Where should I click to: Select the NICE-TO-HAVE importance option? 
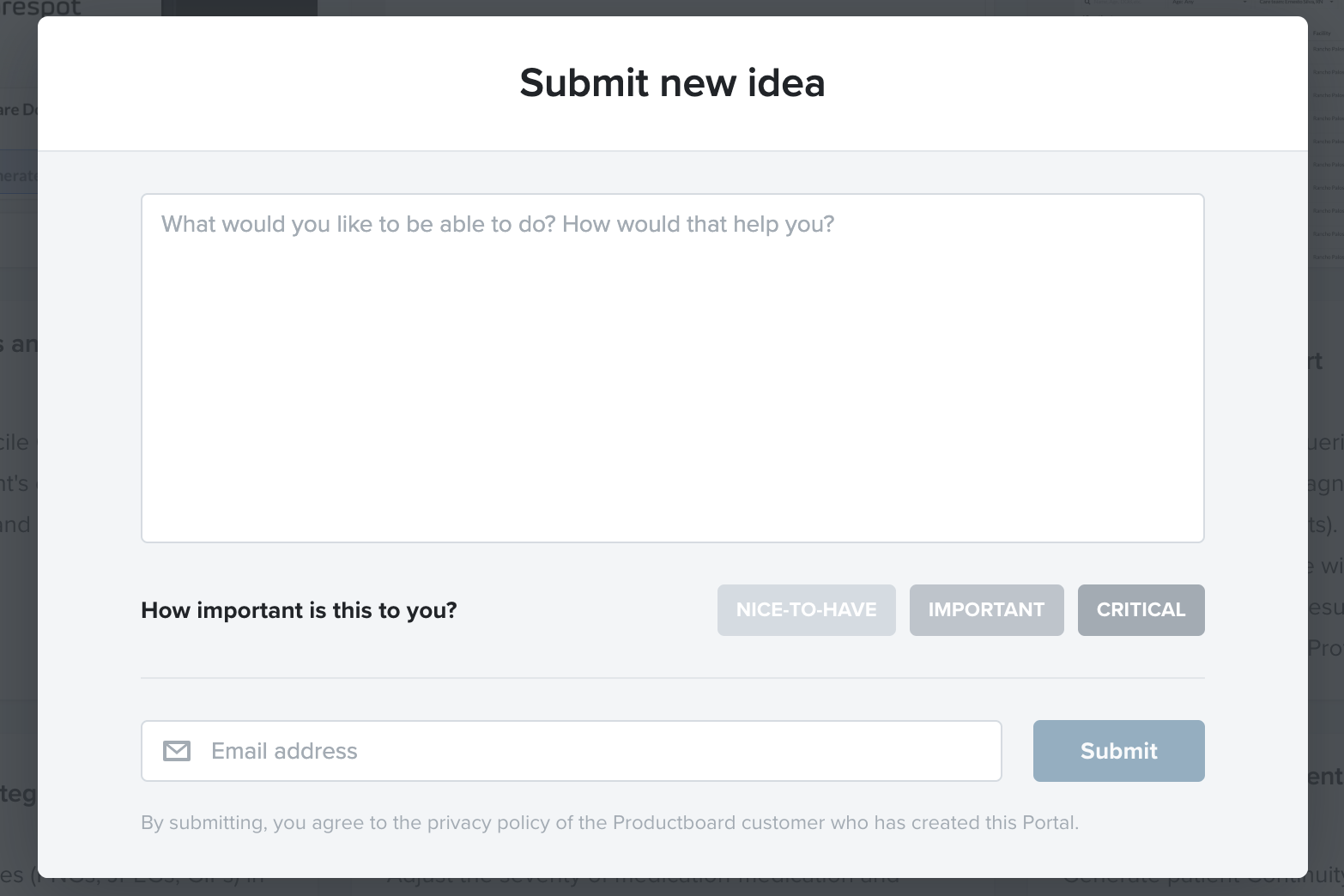tap(807, 610)
